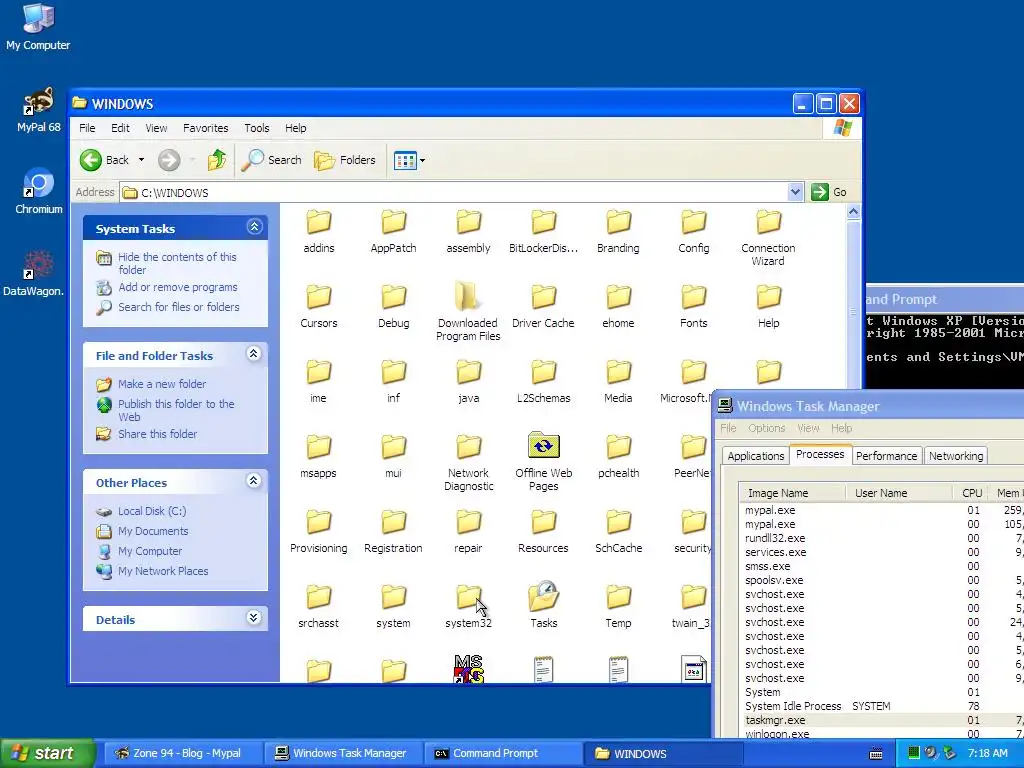Open the Chromium desktop shortcut
The image size is (1024, 768).
(39, 191)
